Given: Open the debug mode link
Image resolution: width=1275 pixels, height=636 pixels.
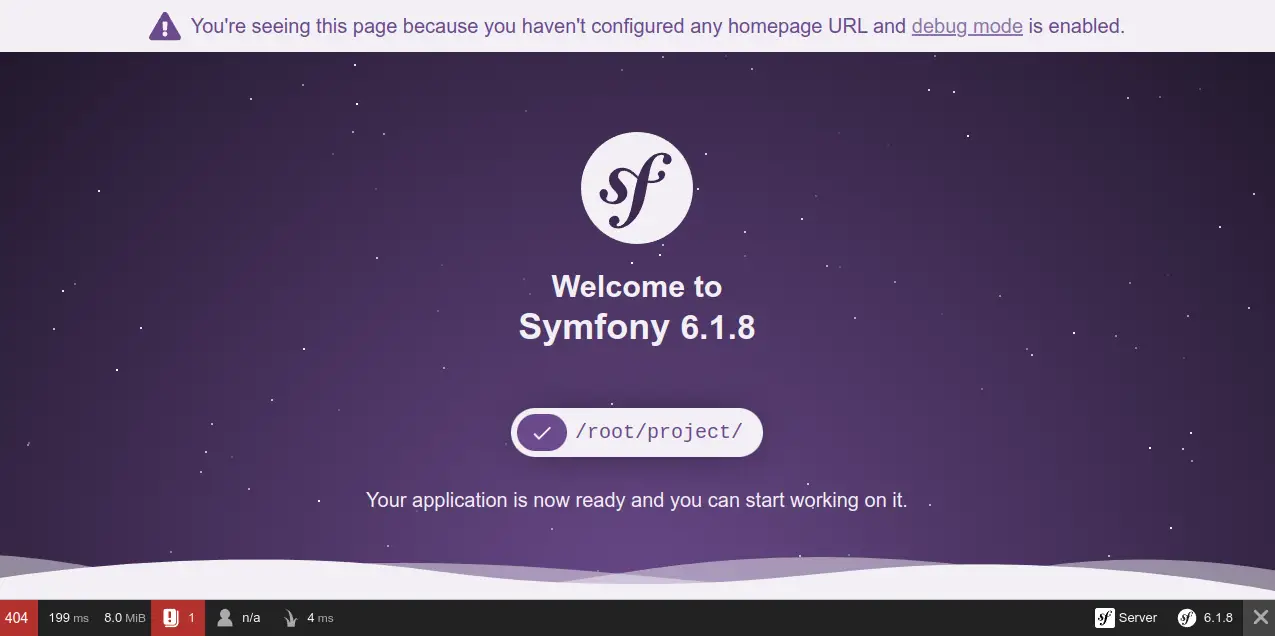Looking at the screenshot, I should coord(967,26).
